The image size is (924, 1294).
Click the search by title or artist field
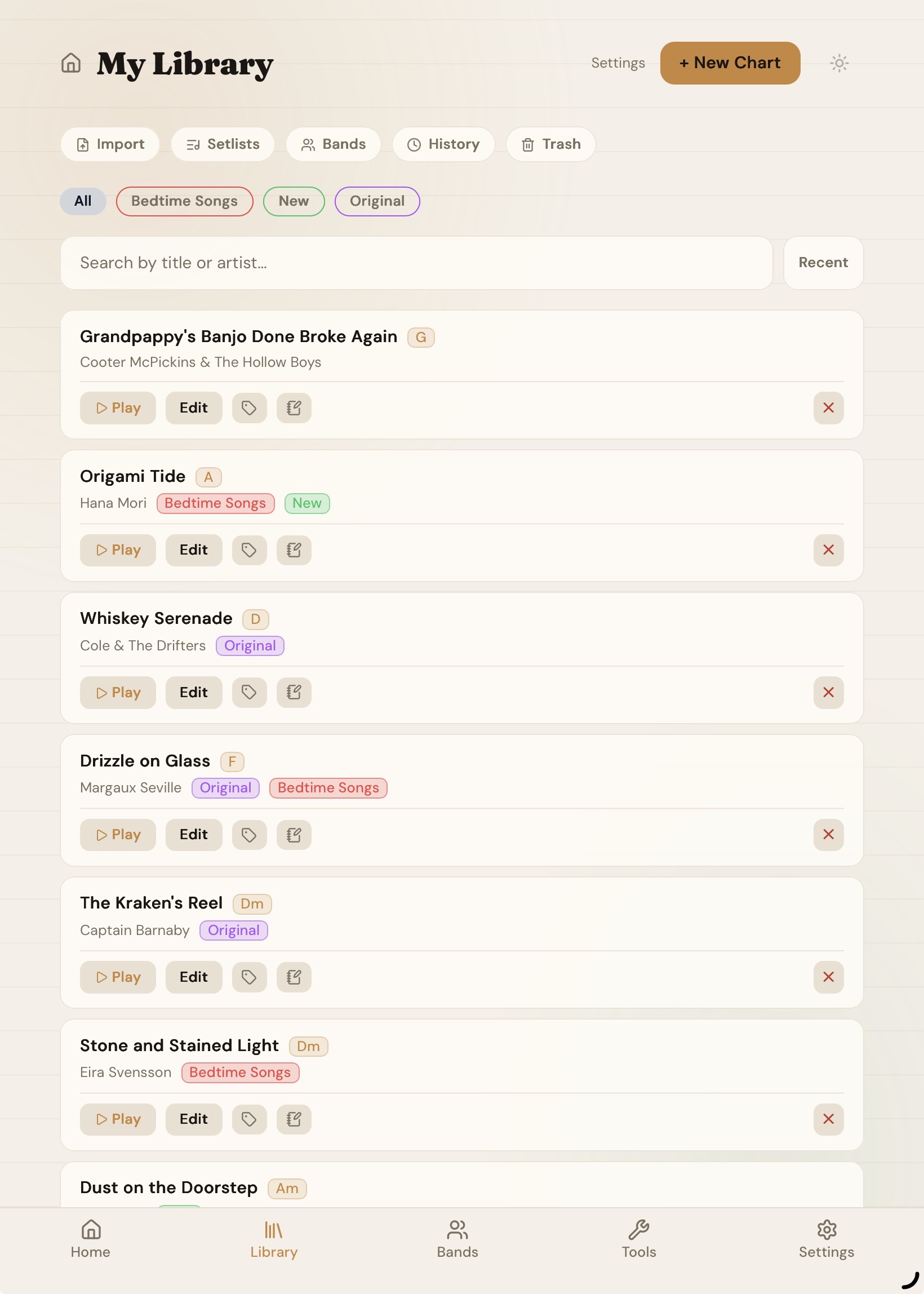click(416, 262)
